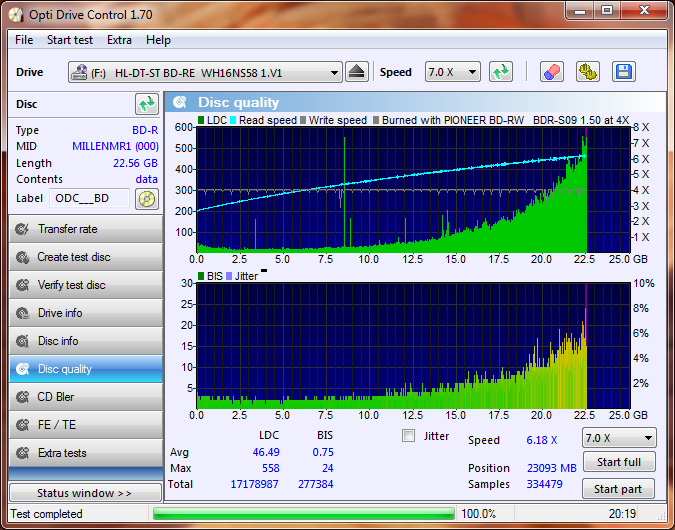This screenshot has width=675, height=530.
Task: Open the Extra menu
Action: coord(119,40)
